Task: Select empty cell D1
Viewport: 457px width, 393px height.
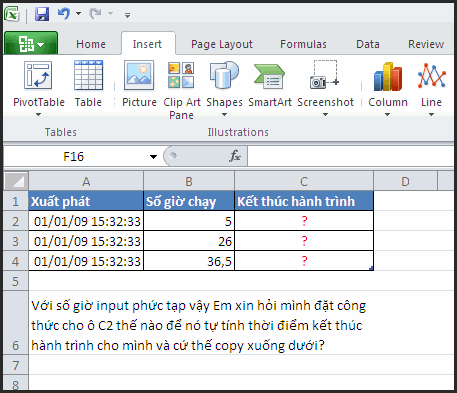Action: point(405,201)
